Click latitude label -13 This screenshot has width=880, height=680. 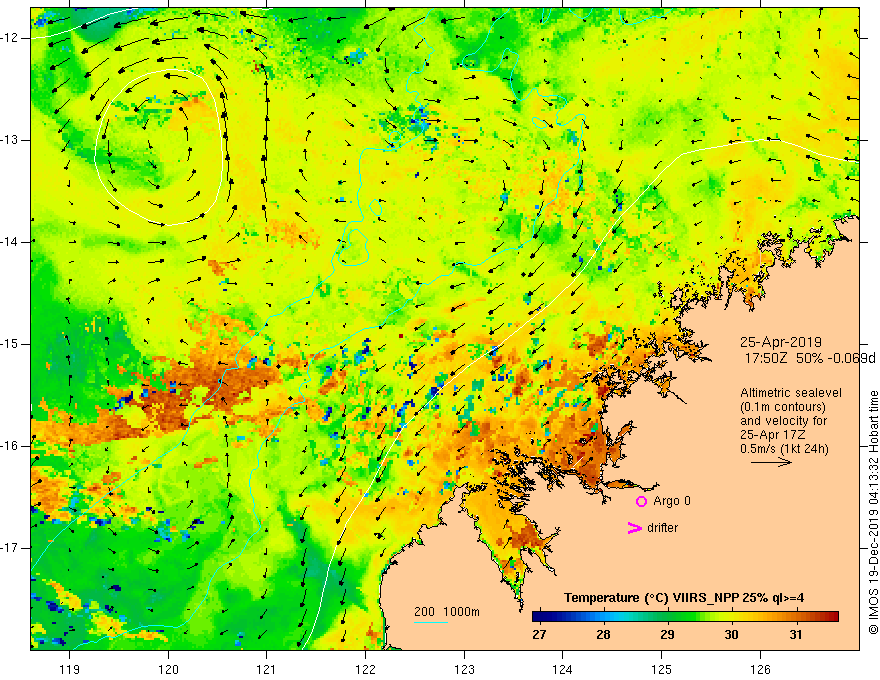coord(10,140)
